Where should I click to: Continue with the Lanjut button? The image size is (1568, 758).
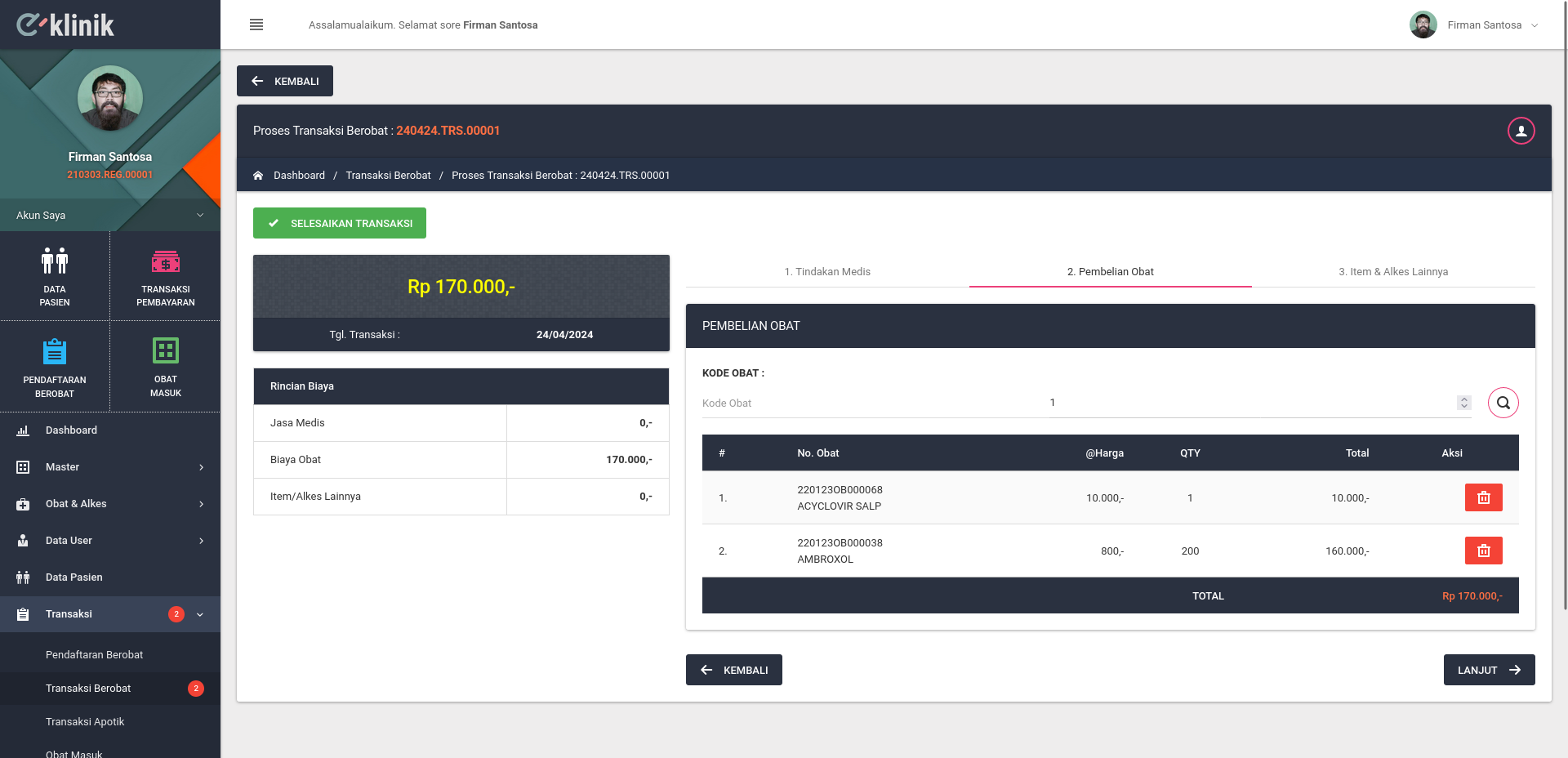pos(1489,670)
